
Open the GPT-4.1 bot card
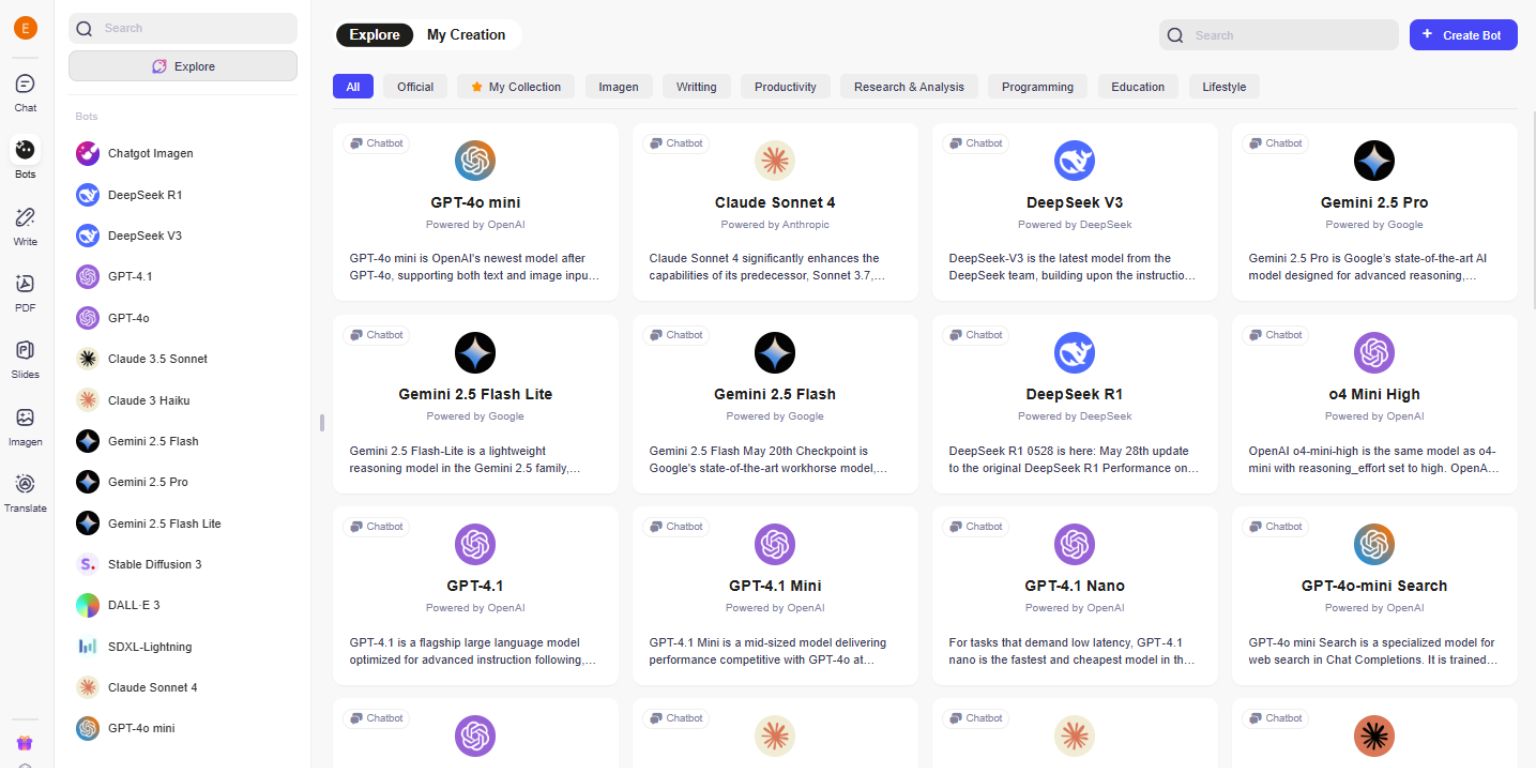[475, 595]
